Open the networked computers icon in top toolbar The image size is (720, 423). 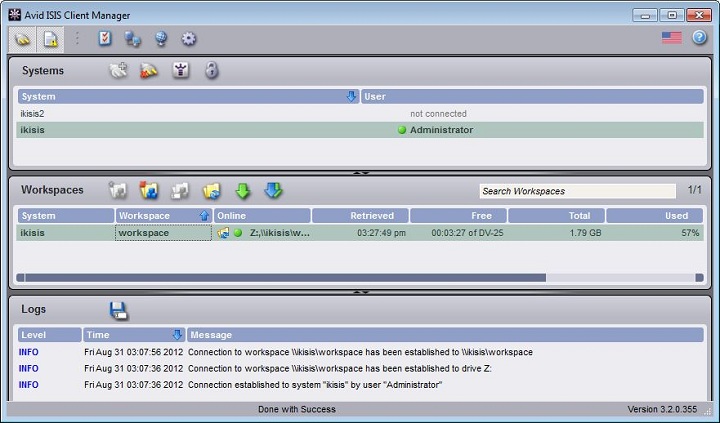133,39
